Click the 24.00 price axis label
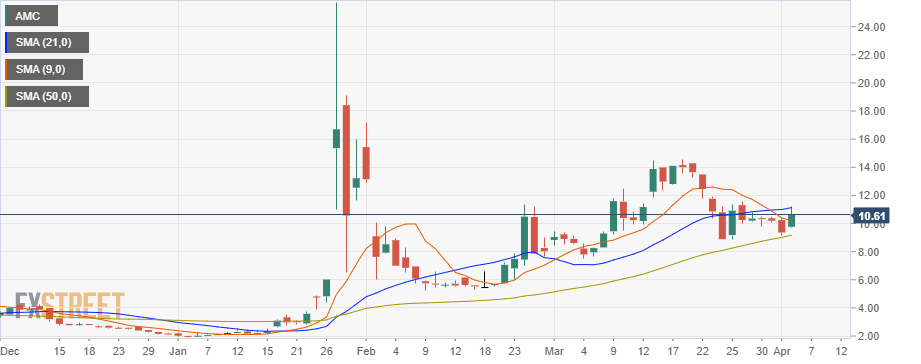Image resolution: width=921 pixels, height=364 pixels. 872,27
